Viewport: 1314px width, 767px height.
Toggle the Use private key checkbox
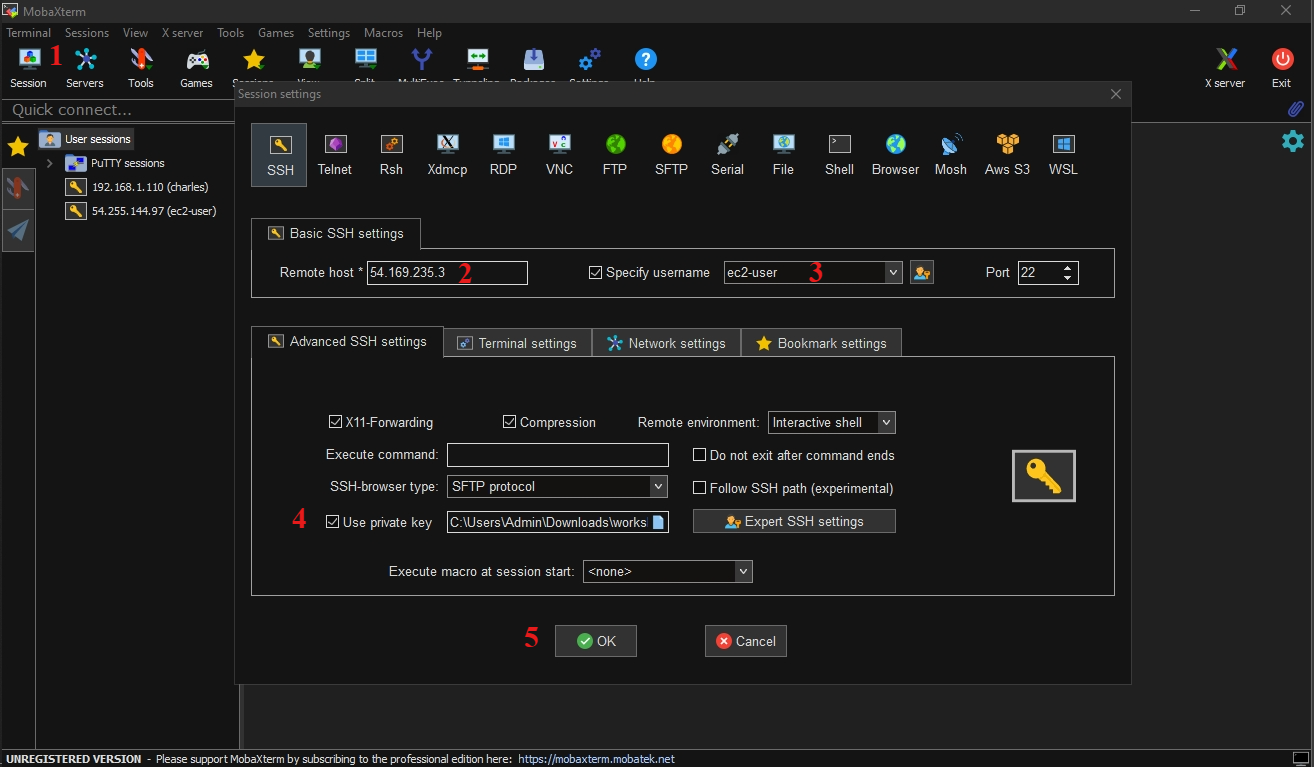pos(333,522)
